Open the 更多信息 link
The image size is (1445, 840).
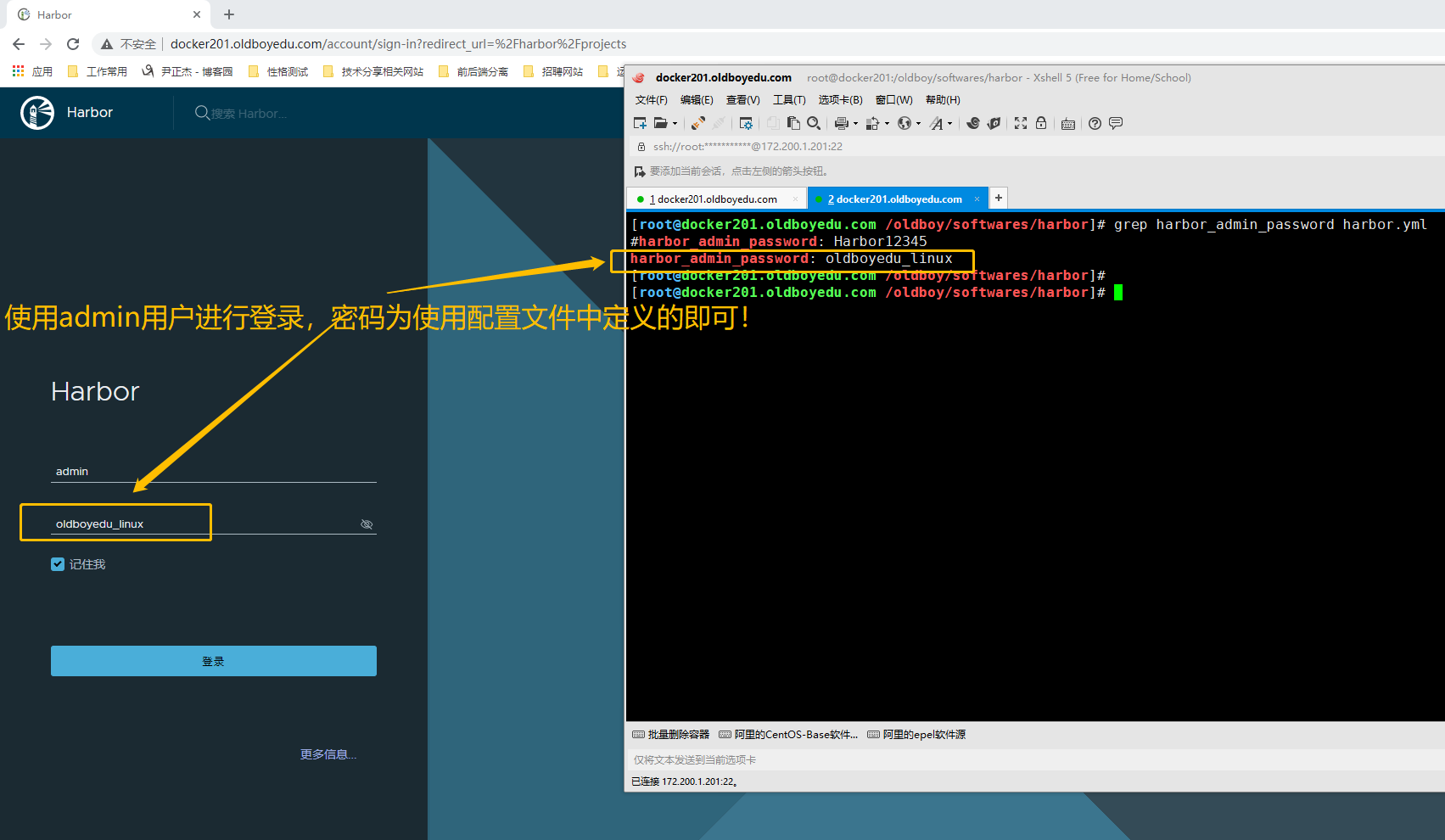328,754
